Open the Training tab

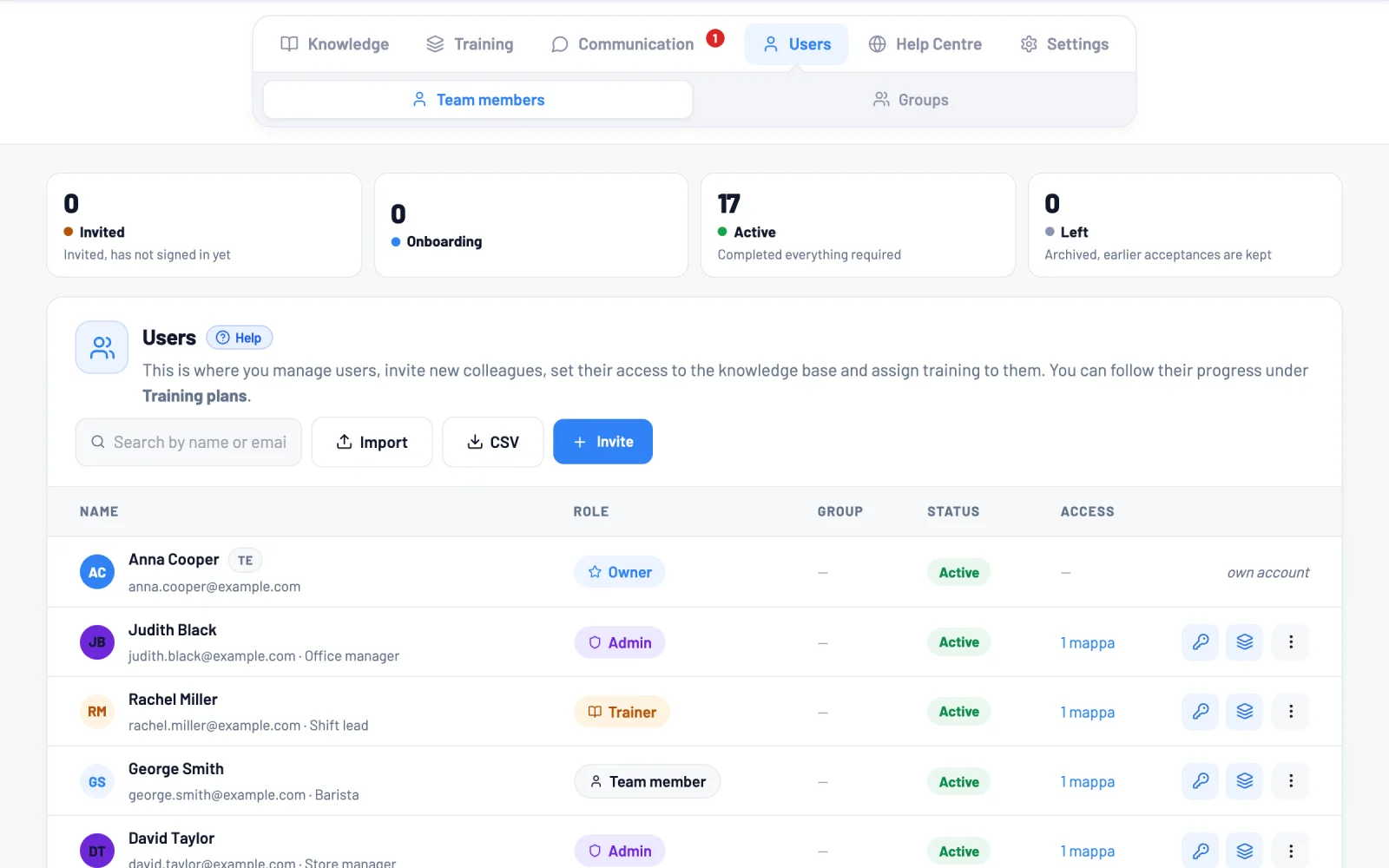pyautogui.click(x=471, y=44)
